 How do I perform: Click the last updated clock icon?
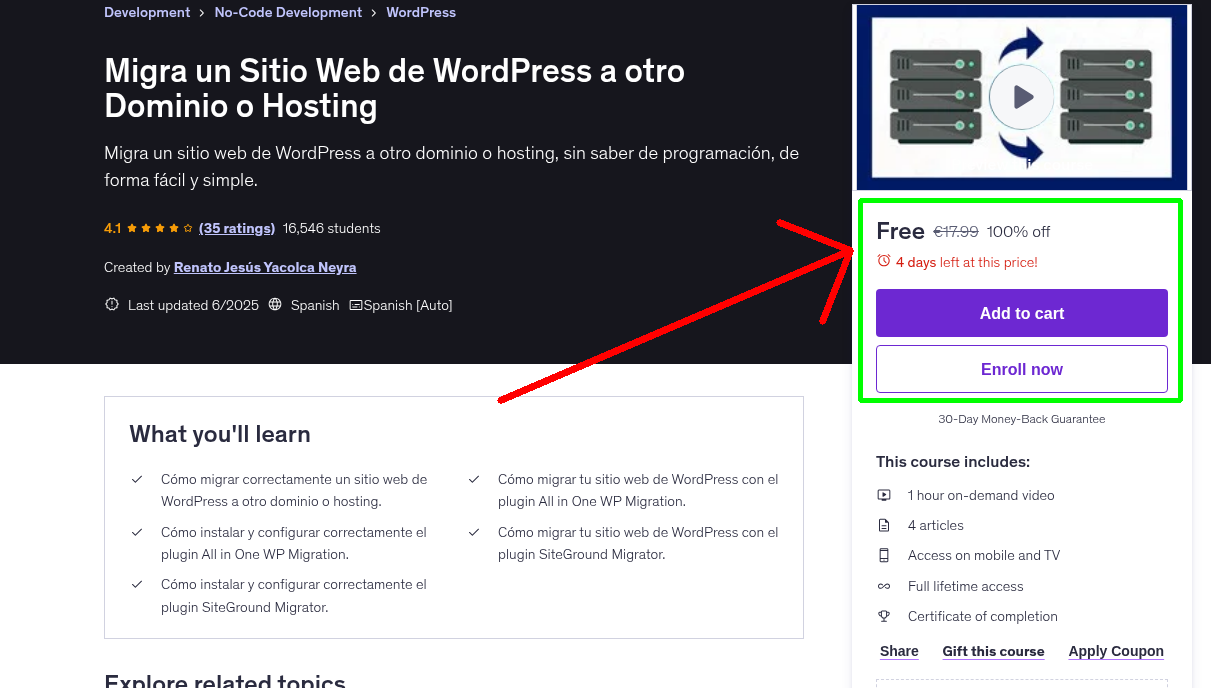(x=111, y=304)
